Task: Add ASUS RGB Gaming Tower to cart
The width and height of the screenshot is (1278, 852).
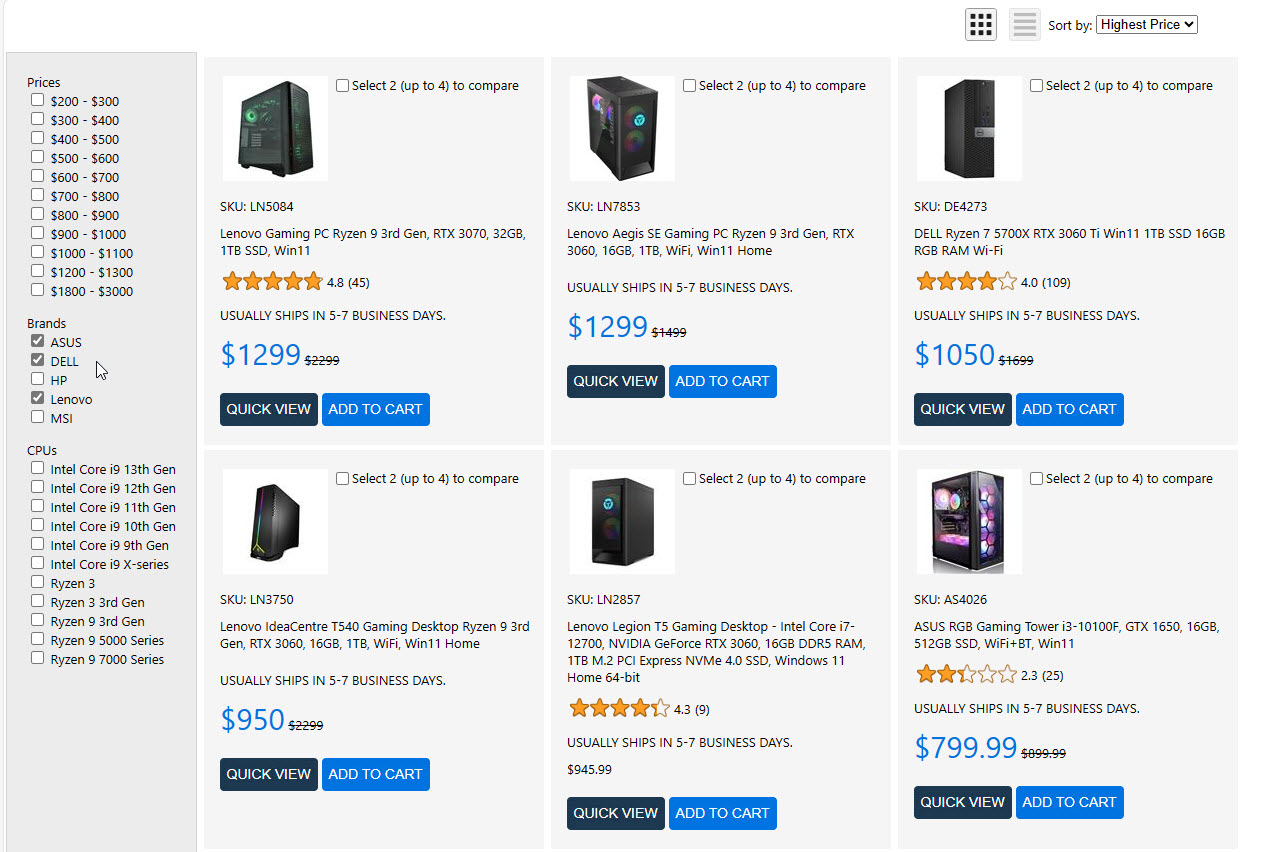Action: (1069, 802)
